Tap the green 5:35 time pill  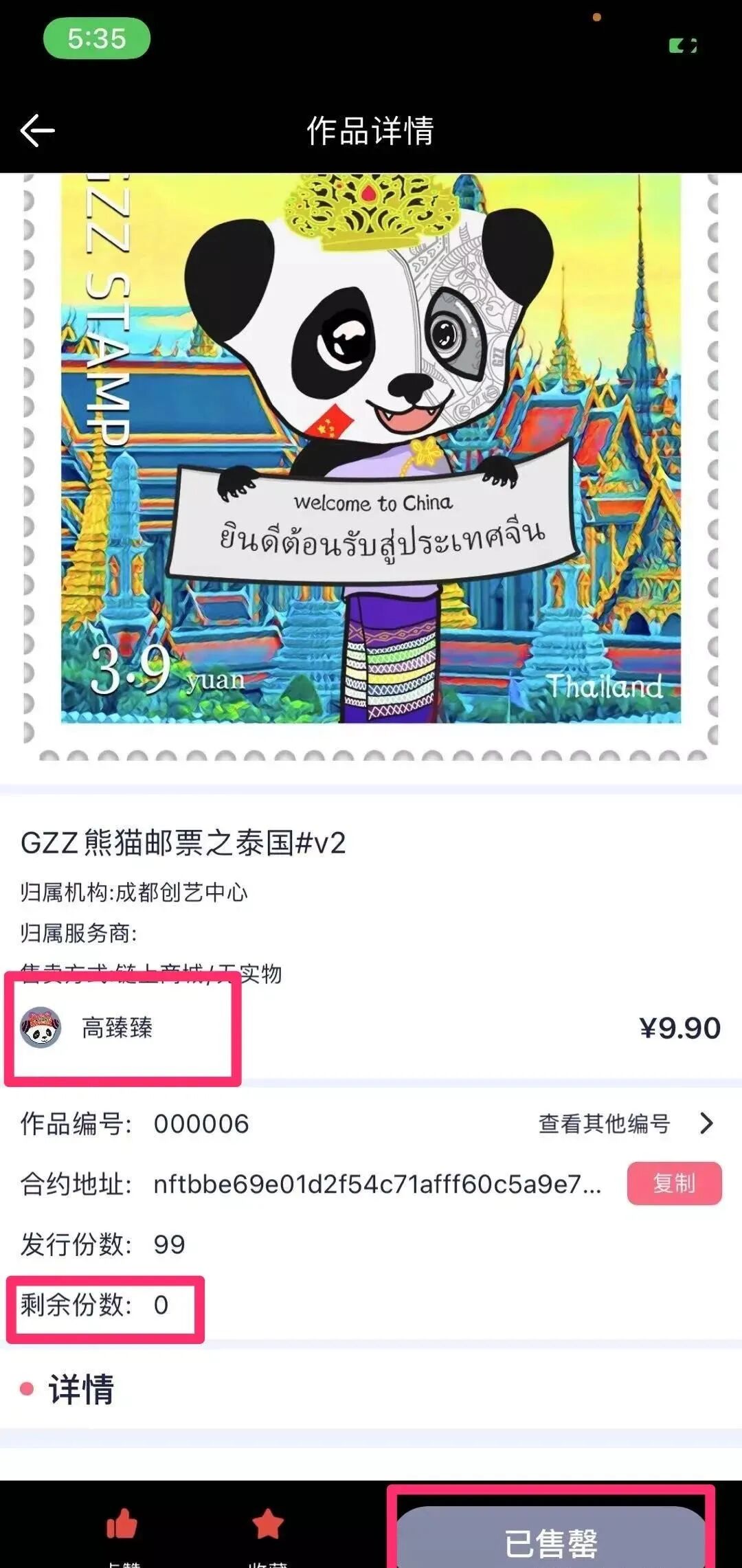[97, 38]
